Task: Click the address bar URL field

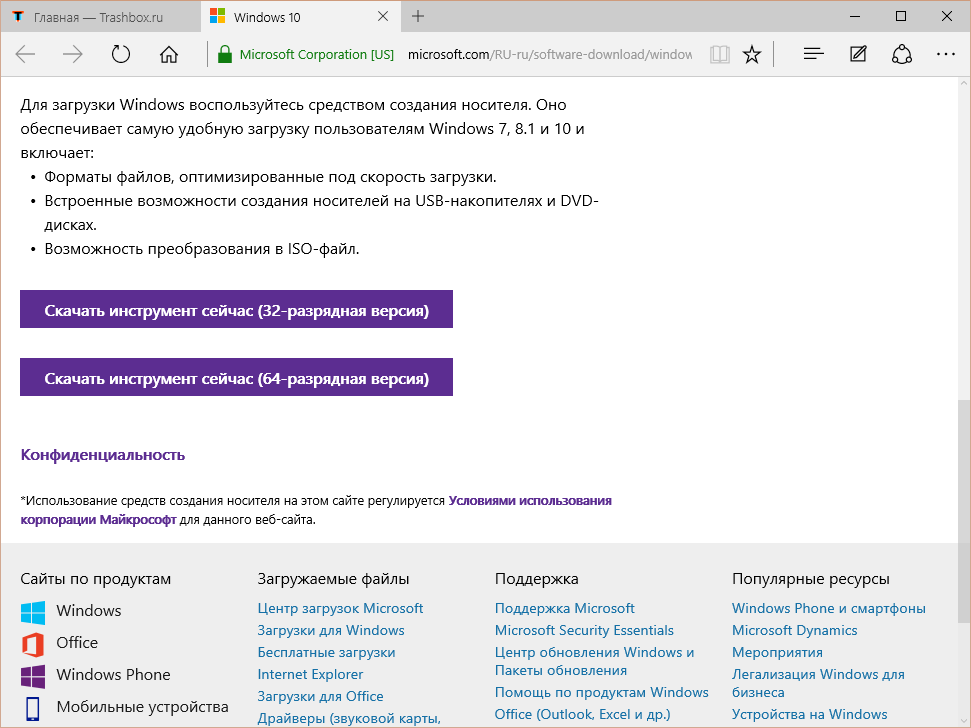Action: pyautogui.click(x=549, y=54)
